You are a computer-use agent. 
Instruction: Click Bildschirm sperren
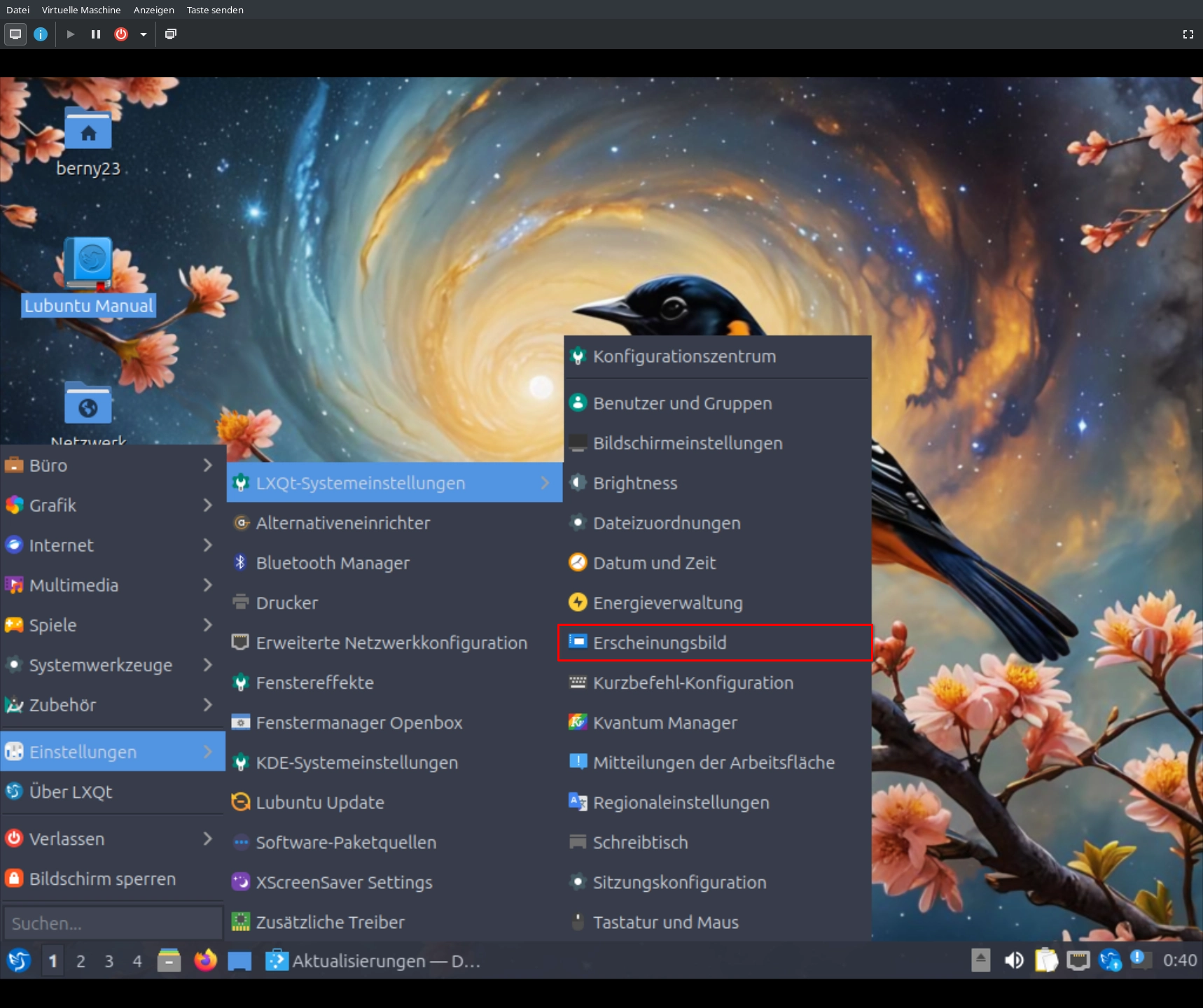(113, 878)
